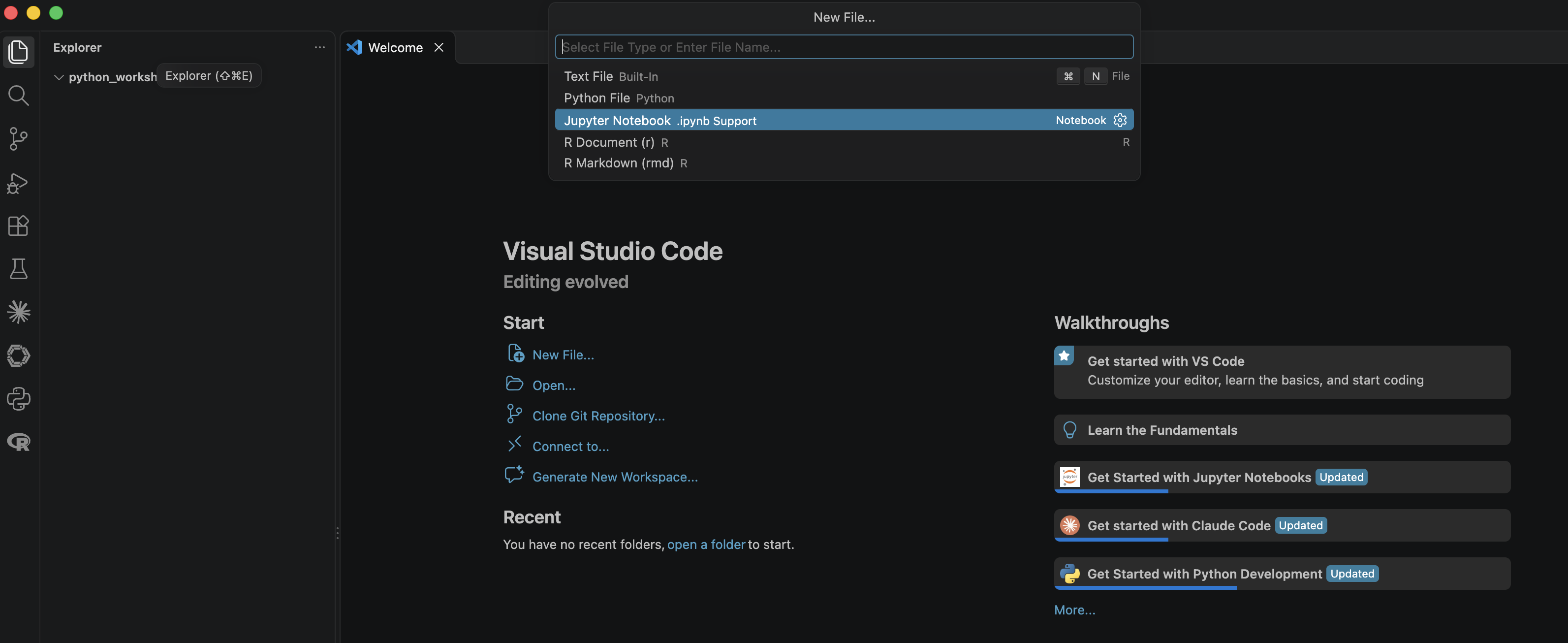
Task: Click the More... walkthroughs link
Action: click(x=1074, y=610)
